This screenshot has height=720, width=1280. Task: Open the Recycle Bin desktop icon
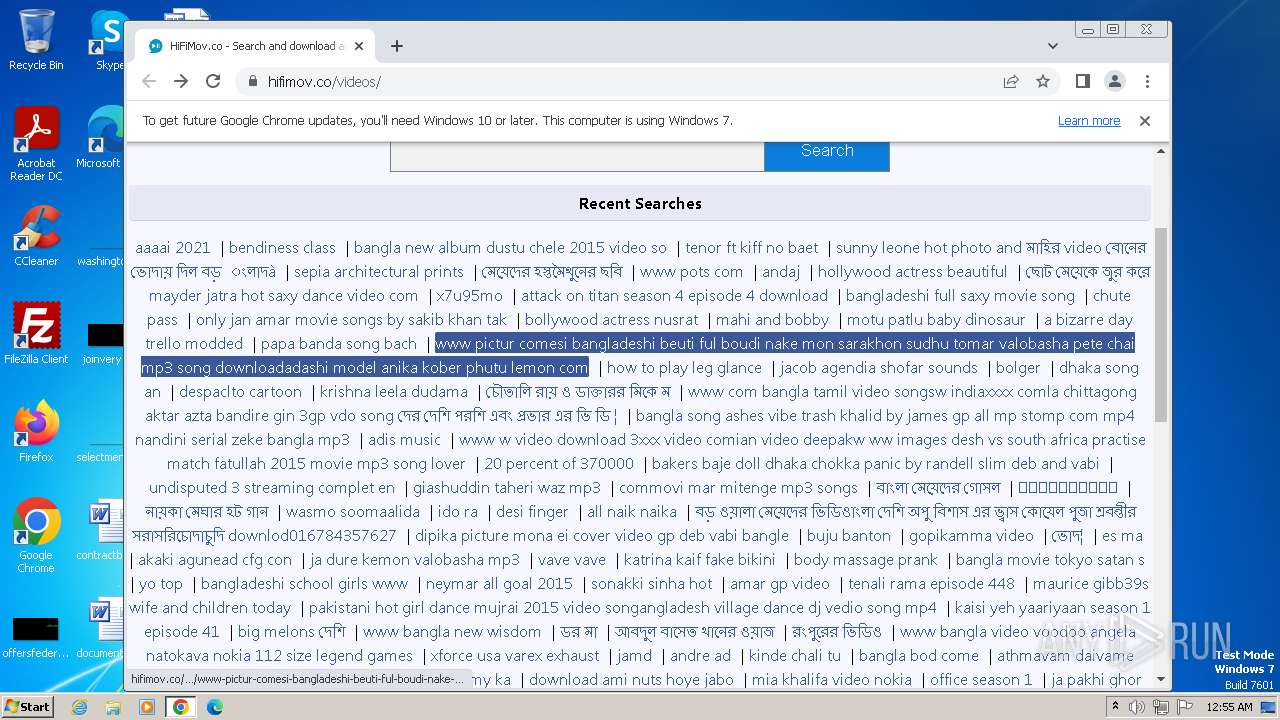[36, 40]
